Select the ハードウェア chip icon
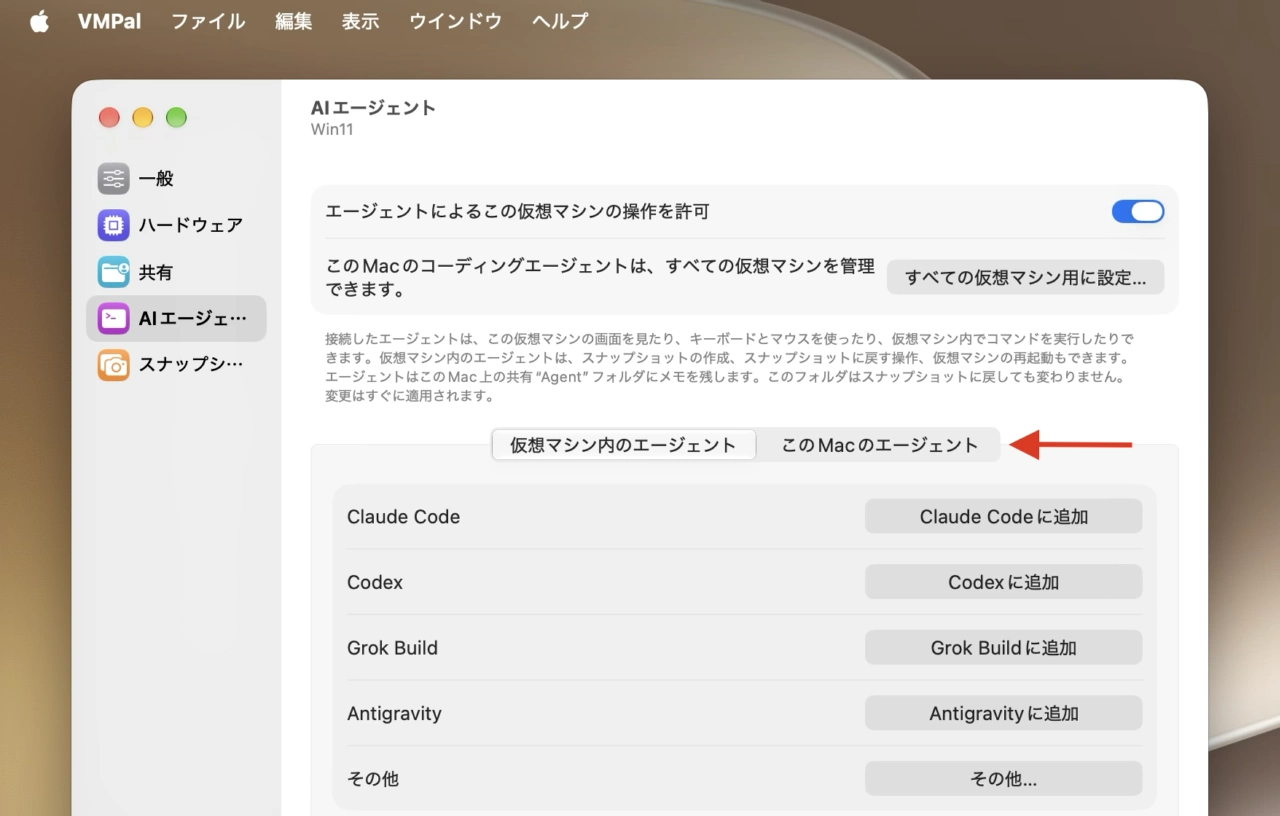The height and width of the screenshot is (816, 1280). click(113, 225)
